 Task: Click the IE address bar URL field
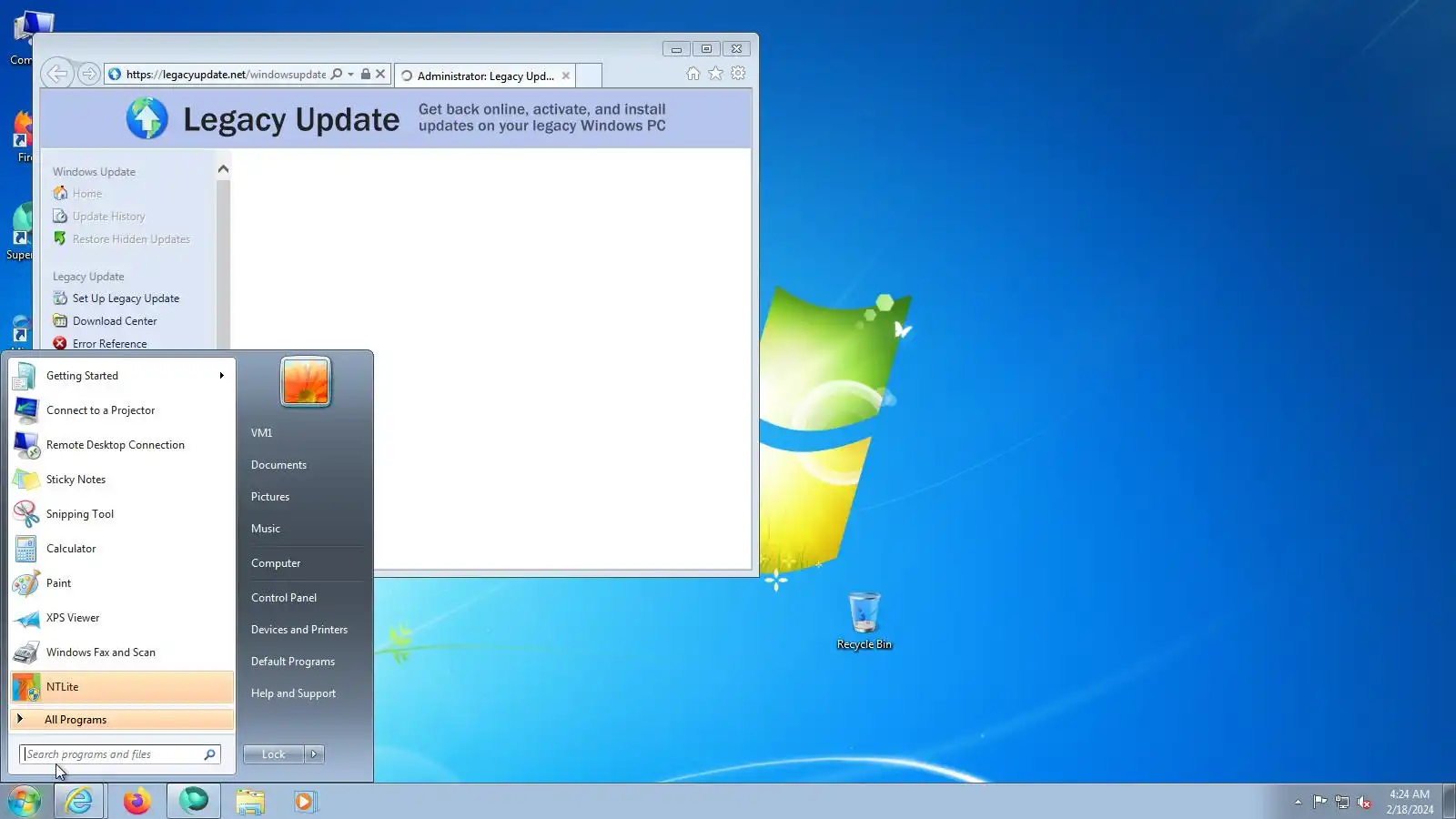click(226, 74)
